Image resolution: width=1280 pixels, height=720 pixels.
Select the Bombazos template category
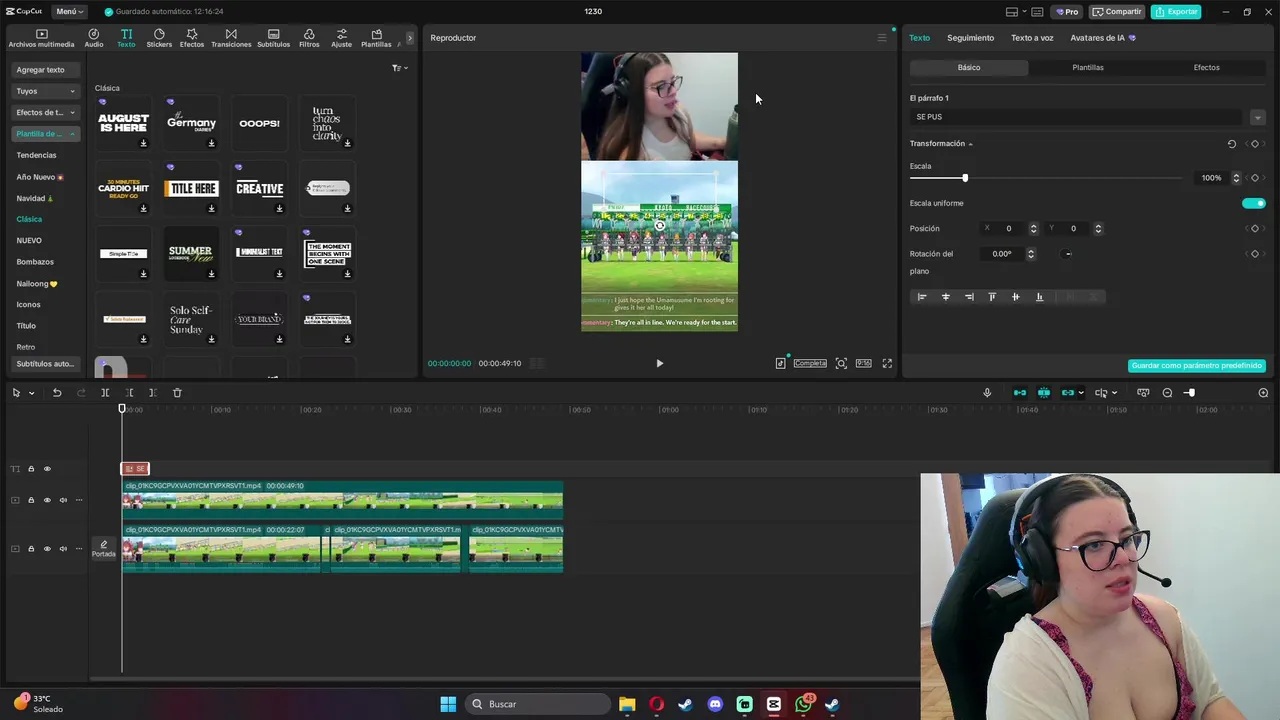coord(35,262)
